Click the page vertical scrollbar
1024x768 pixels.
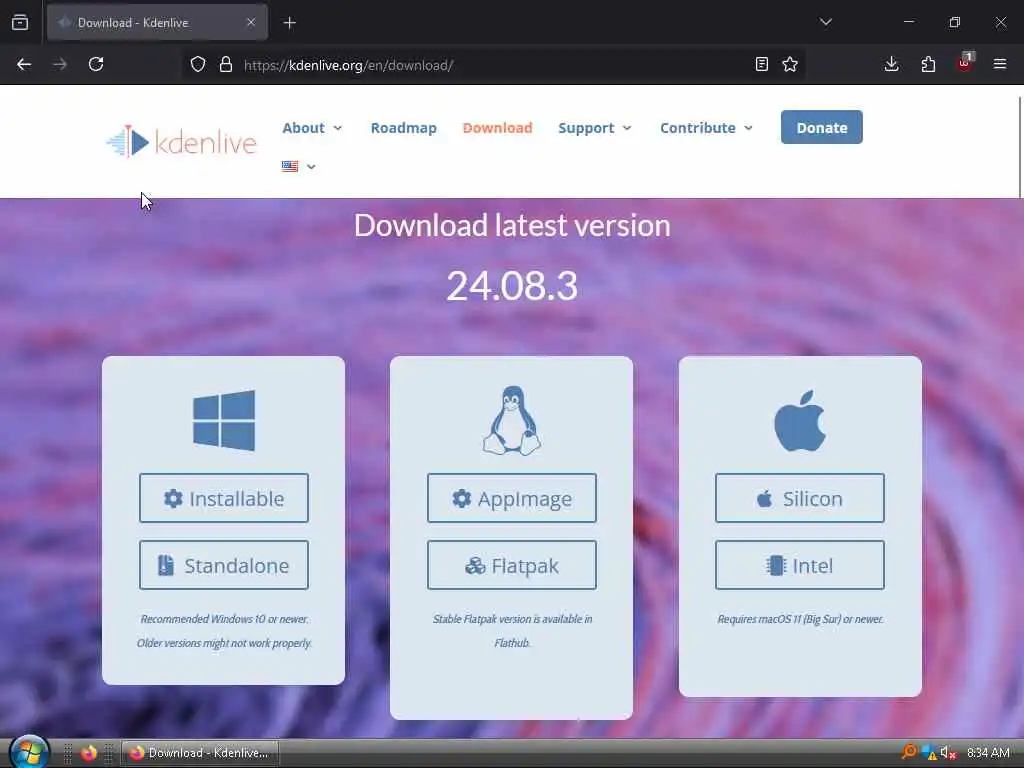(x=1020, y=147)
